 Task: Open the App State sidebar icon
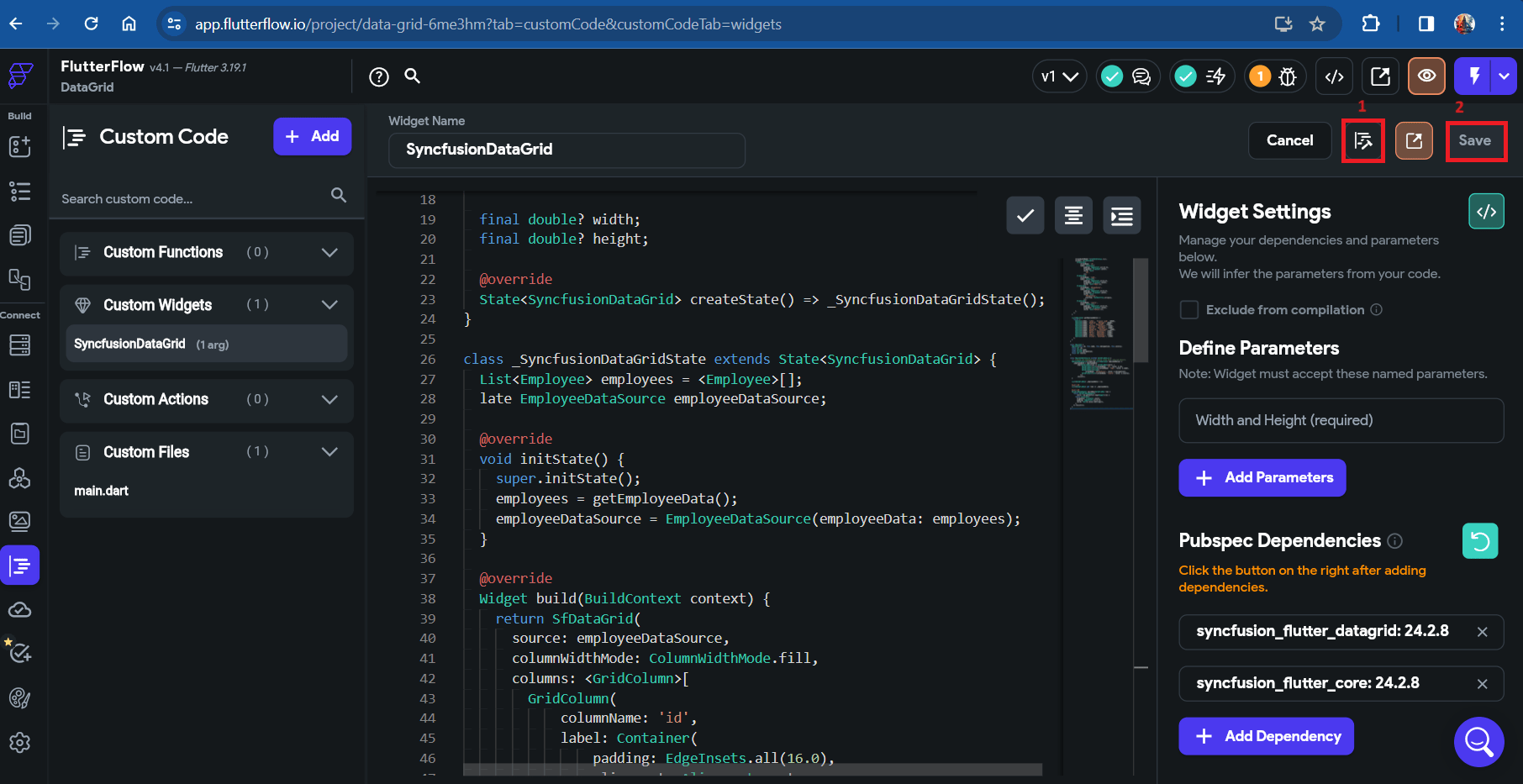click(20, 434)
